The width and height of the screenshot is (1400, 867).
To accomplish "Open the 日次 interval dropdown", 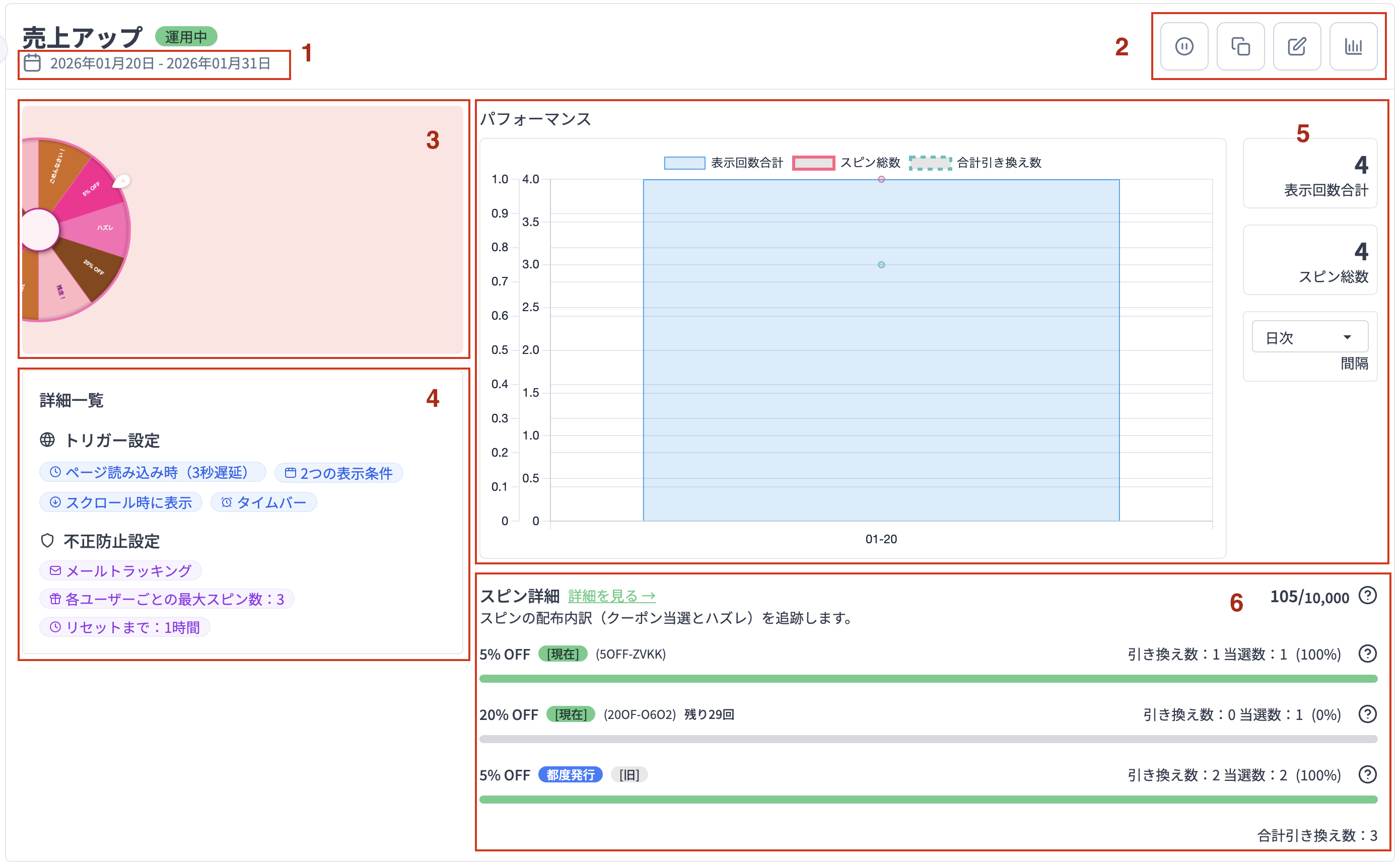I will [1309, 337].
